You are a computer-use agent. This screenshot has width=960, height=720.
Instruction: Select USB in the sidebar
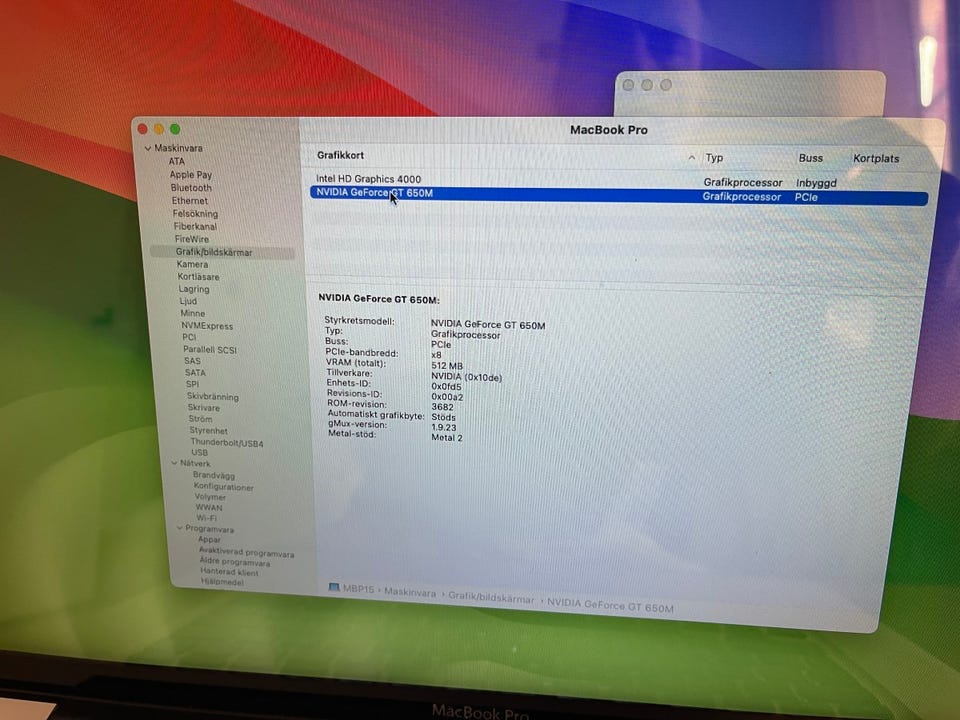click(200, 452)
